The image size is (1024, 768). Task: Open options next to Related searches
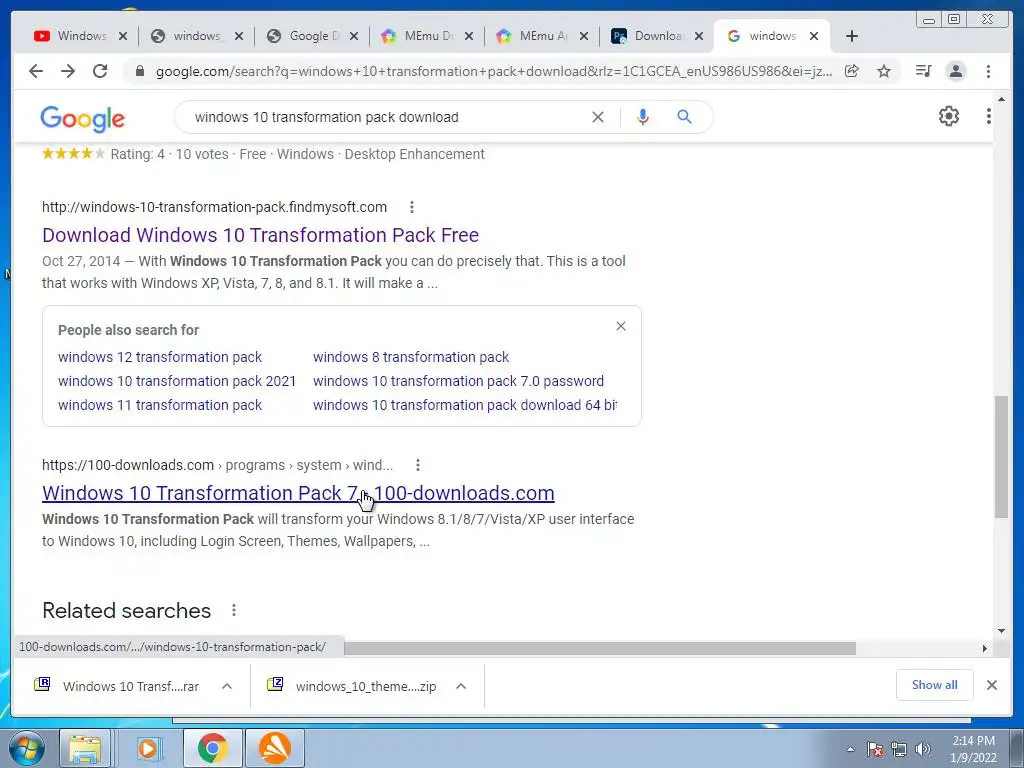pos(234,611)
